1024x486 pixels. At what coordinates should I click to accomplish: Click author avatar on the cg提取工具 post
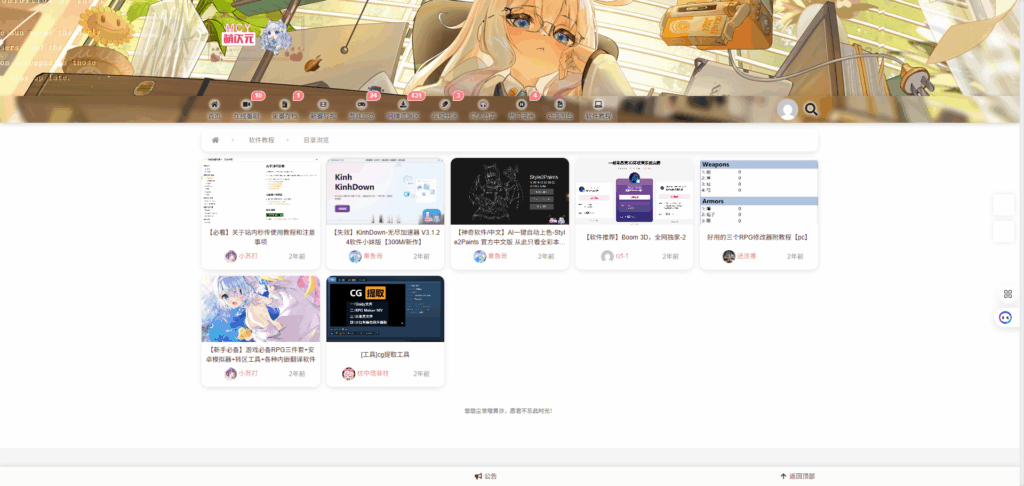348,374
